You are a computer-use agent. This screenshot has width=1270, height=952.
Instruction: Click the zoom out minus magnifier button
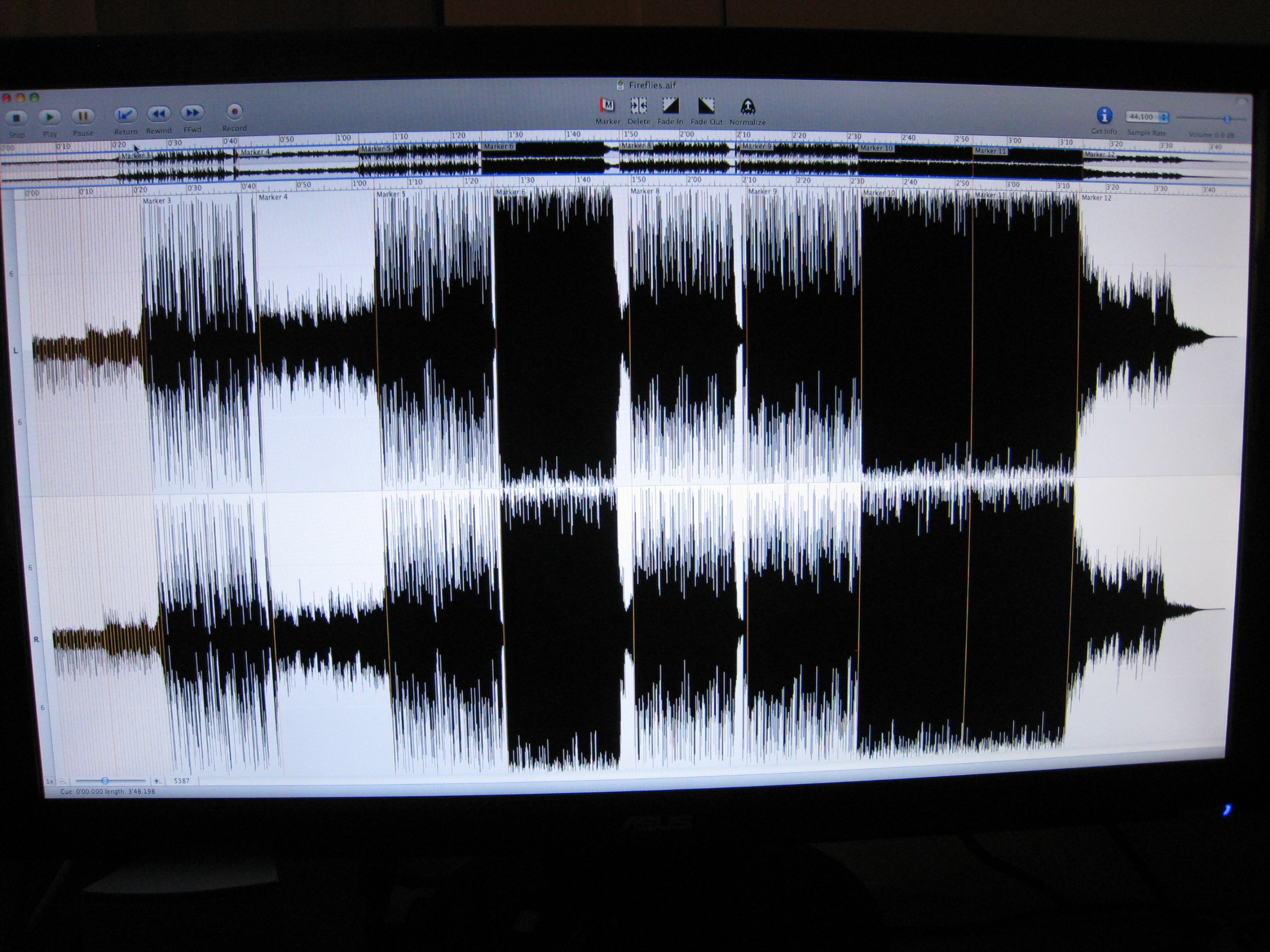click(63, 781)
